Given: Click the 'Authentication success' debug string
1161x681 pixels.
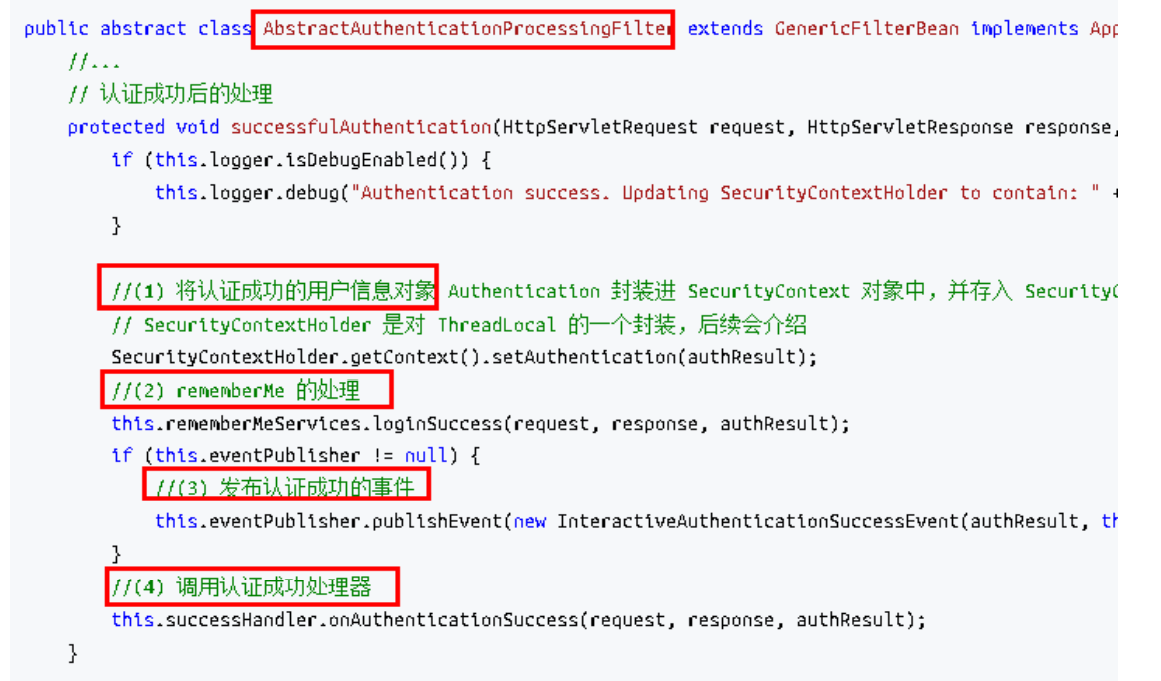Looking at the screenshot, I should pos(725,193).
